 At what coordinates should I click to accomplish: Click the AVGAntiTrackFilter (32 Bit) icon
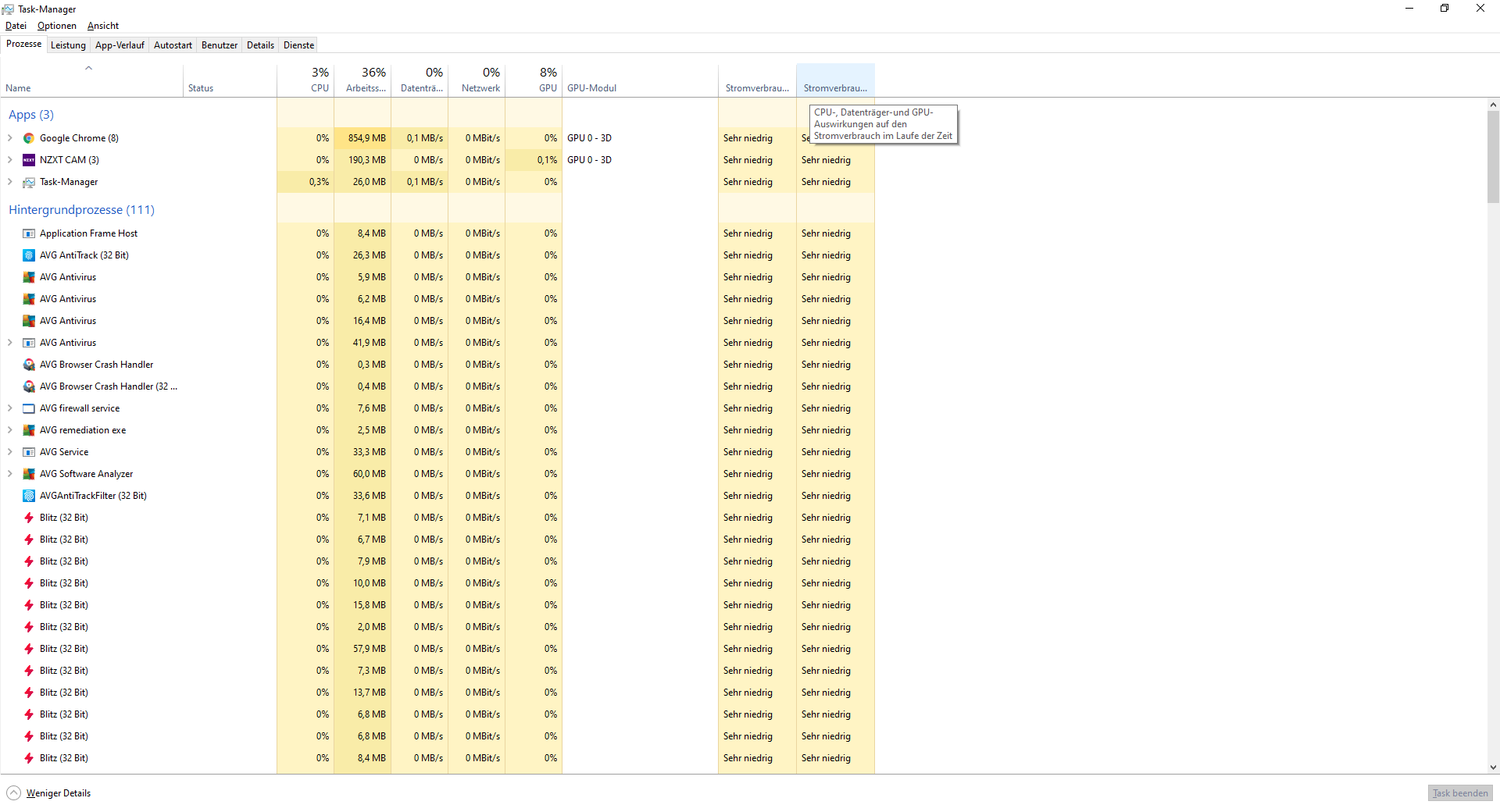[x=29, y=496]
